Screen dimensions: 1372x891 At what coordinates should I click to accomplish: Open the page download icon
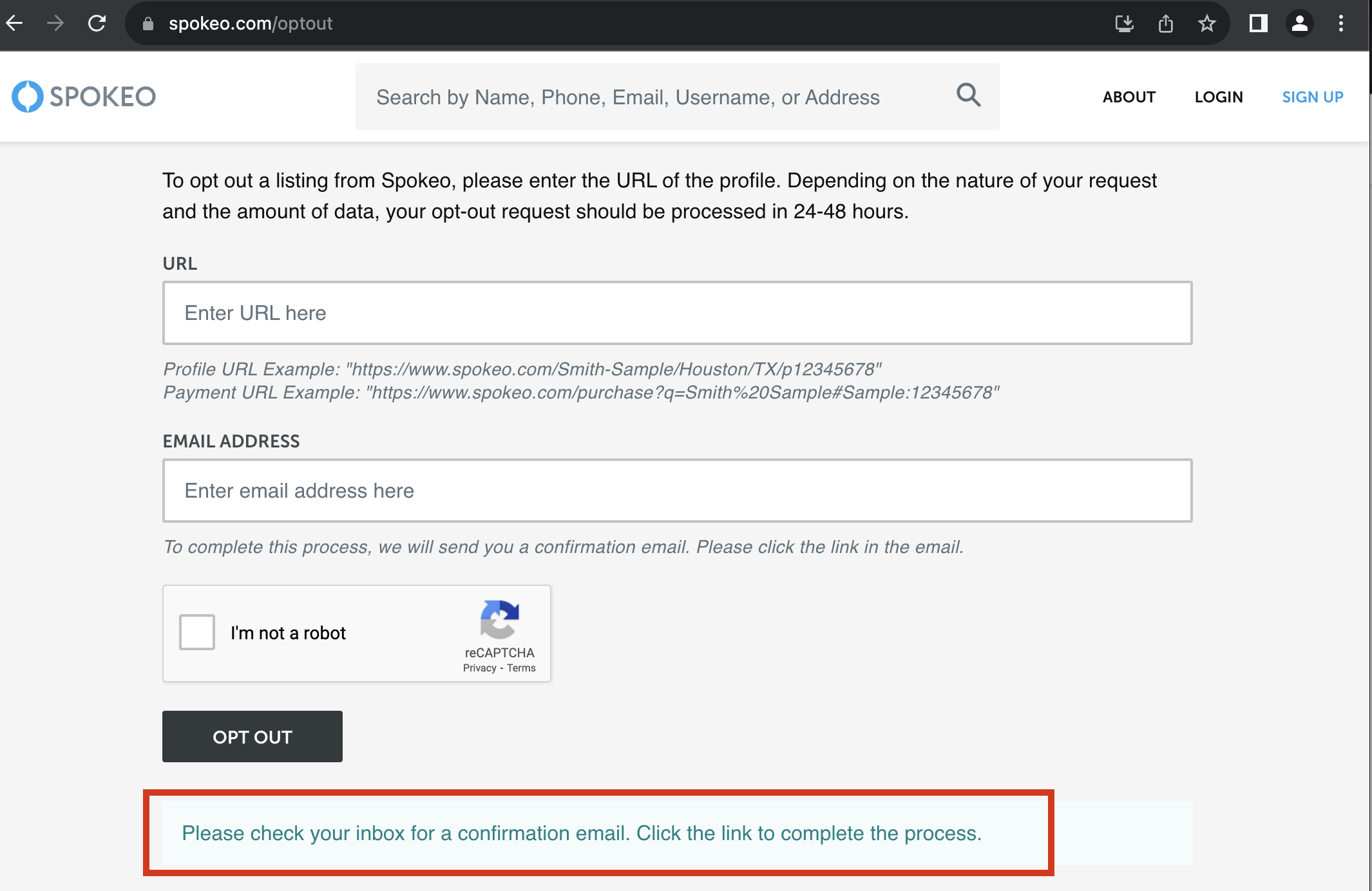click(x=1124, y=23)
